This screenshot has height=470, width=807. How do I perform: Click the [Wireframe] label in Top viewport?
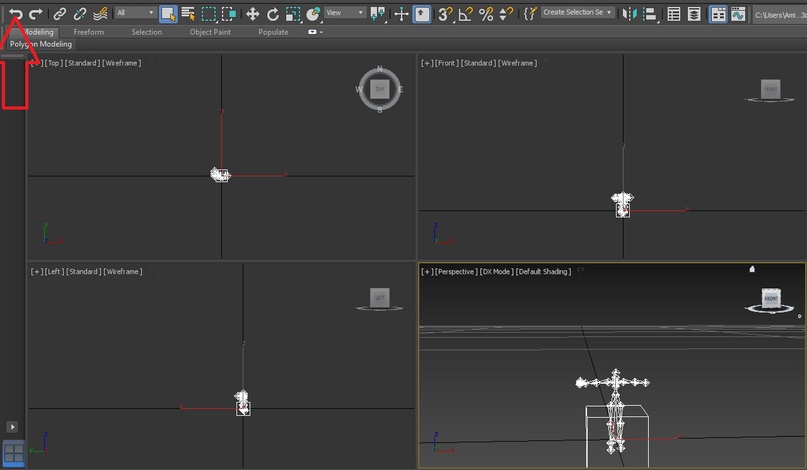121,63
